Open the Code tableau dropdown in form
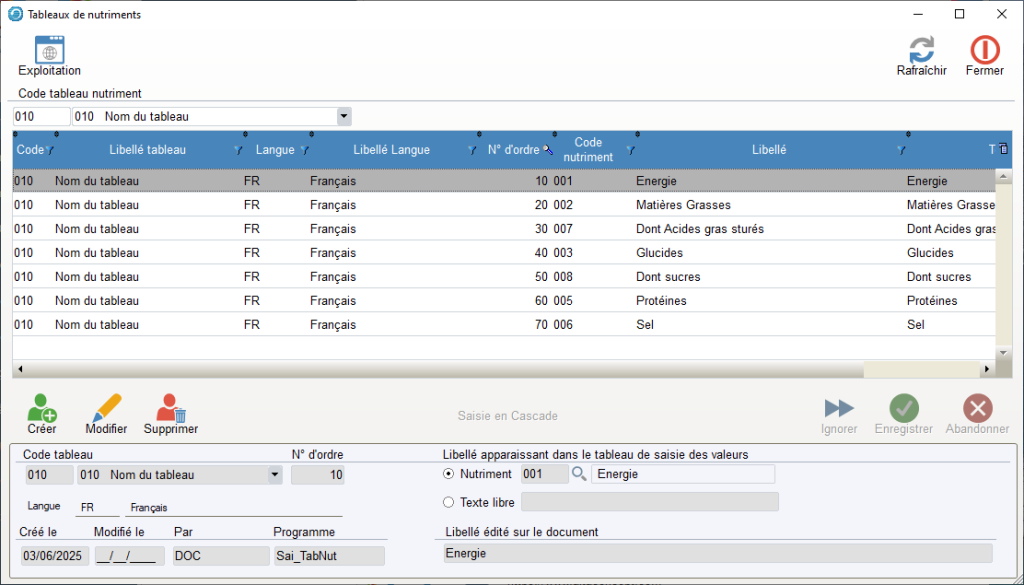The height and width of the screenshot is (585, 1024). (x=275, y=475)
